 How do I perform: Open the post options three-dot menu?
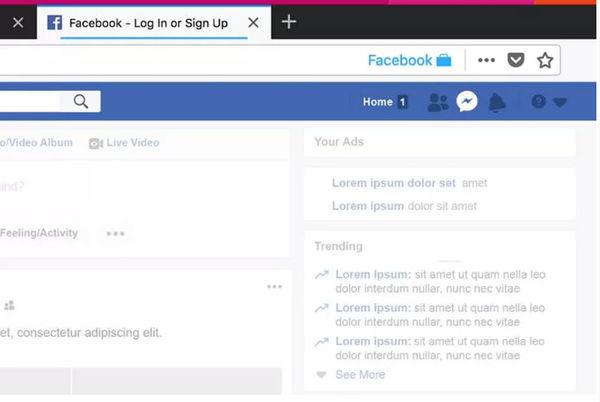pos(274,286)
